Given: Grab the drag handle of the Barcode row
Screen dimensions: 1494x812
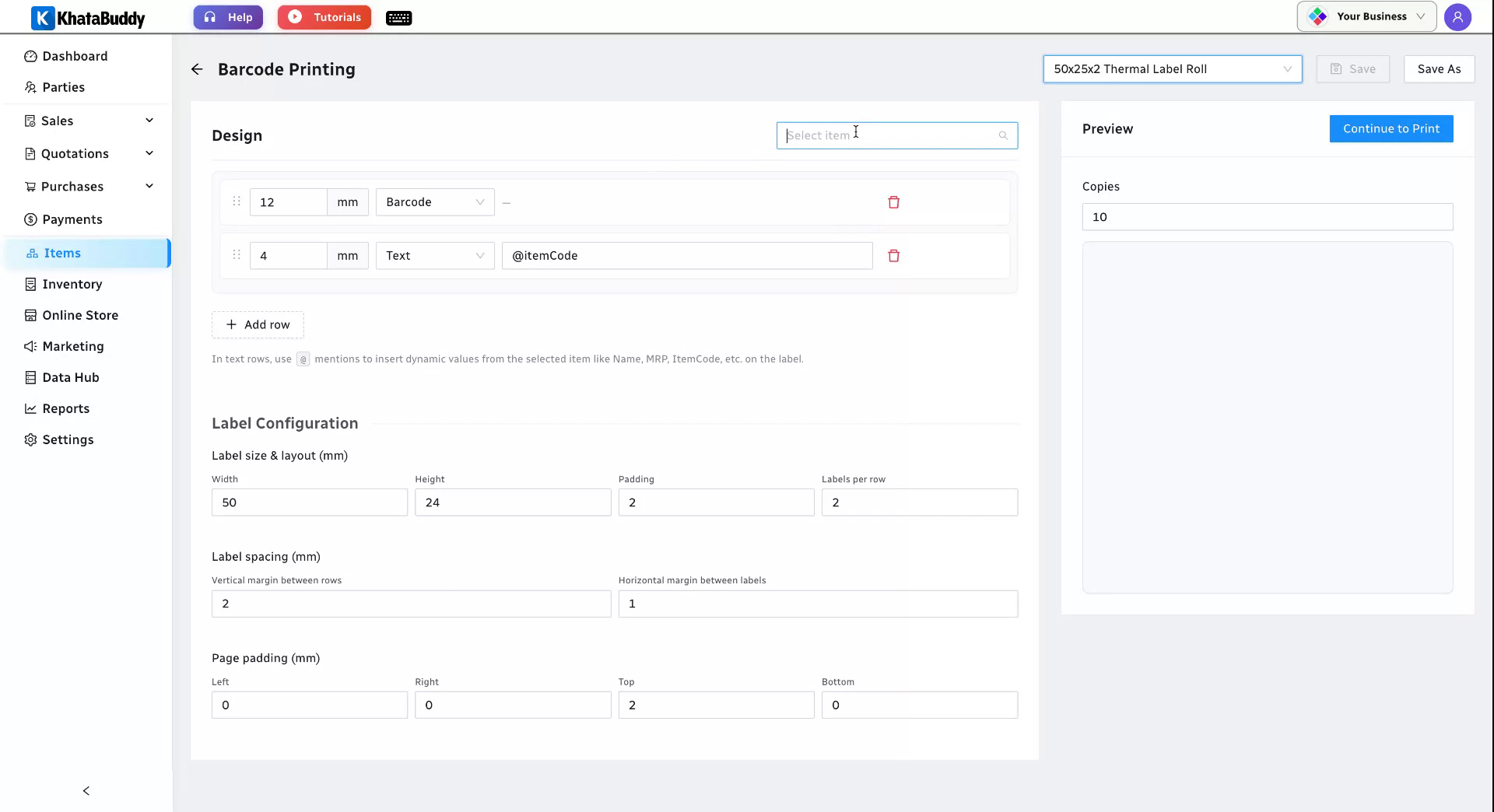Looking at the screenshot, I should click(x=237, y=201).
